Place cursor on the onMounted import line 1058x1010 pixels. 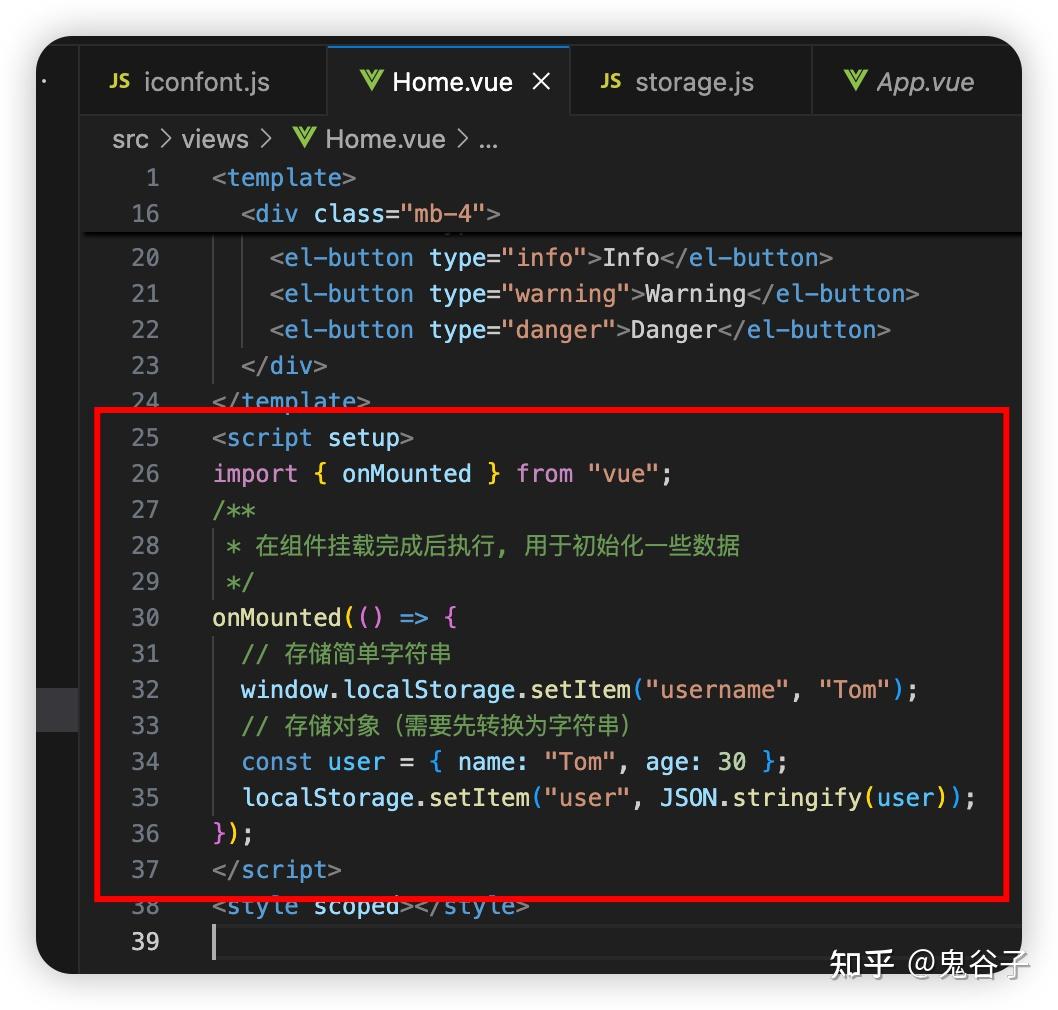(440, 473)
